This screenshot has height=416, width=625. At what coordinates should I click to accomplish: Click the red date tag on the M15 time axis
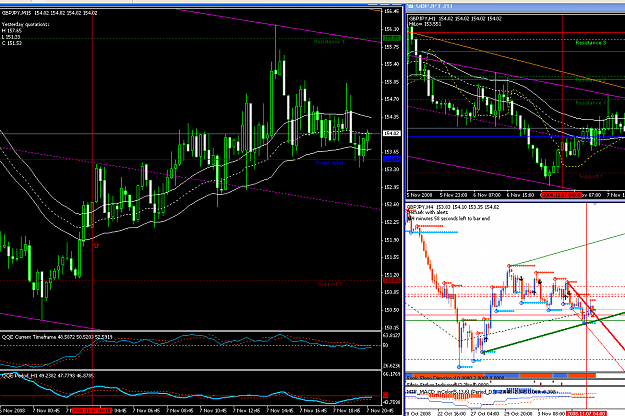[92, 410]
